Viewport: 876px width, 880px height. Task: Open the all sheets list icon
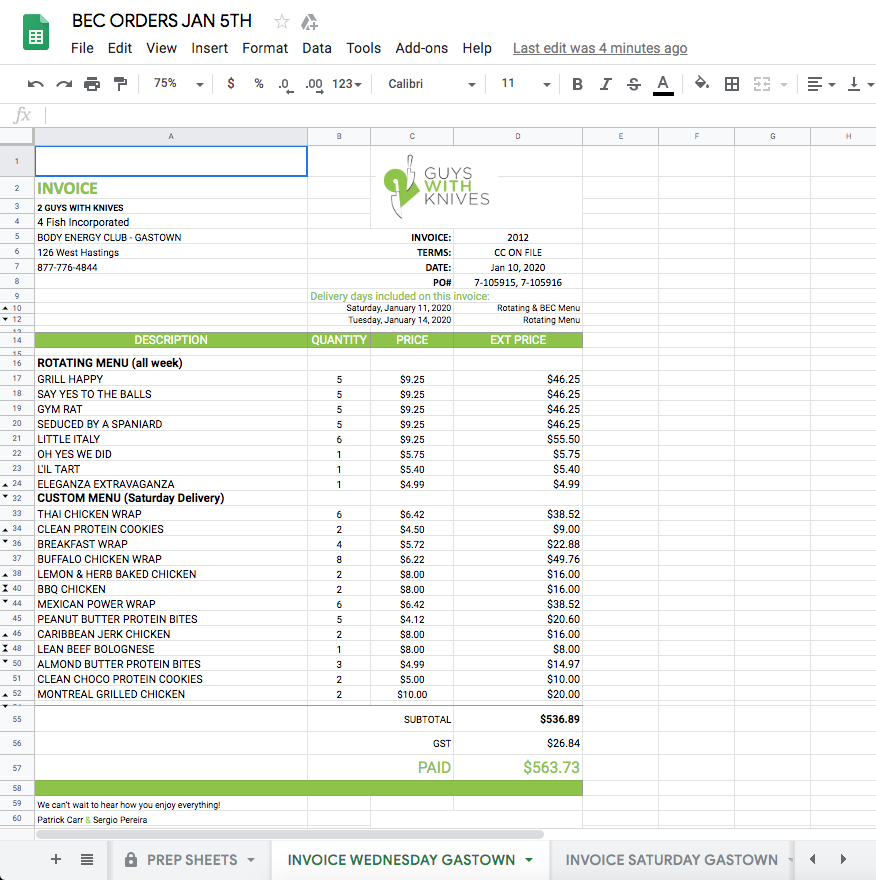[x=87, y=859]
